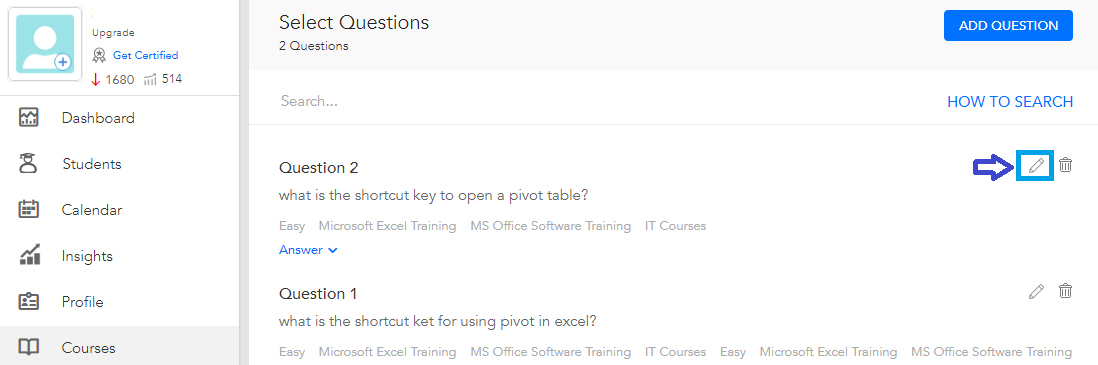This screenshot has width=1098, height=365.
Task: Click the edit pencil icon for Question 1
Action: coord(1036,291)
